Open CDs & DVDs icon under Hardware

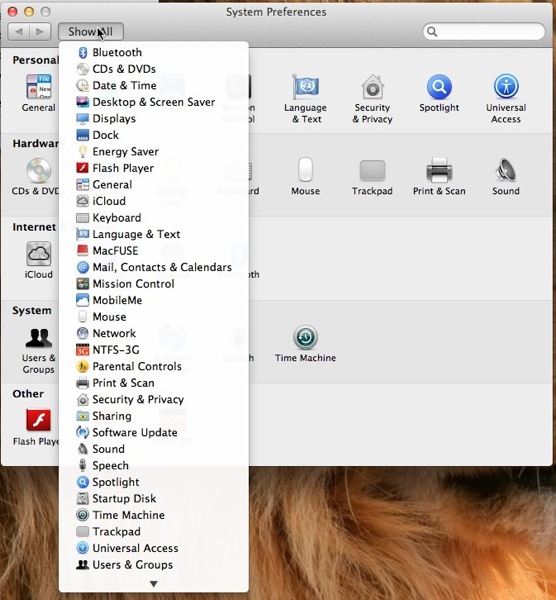(x=39, y=170)
